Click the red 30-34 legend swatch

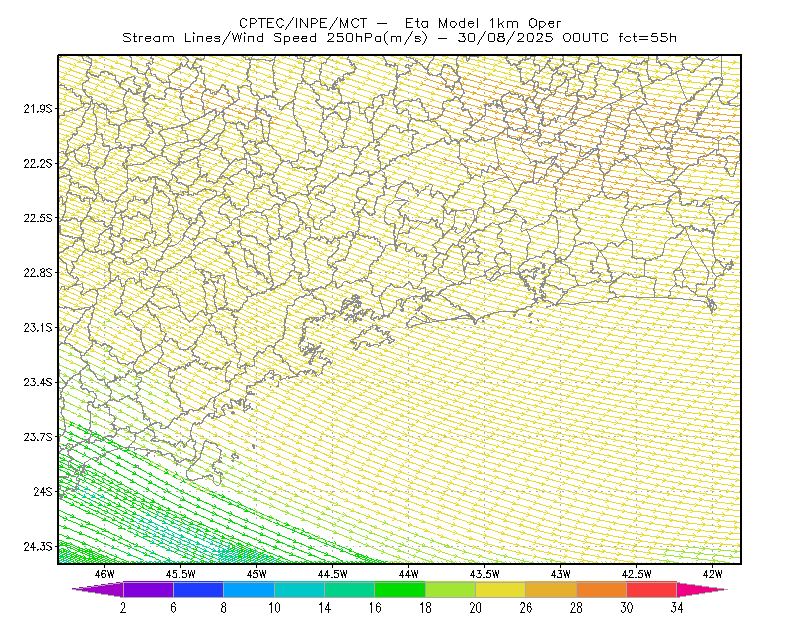(x=652, y=589)
